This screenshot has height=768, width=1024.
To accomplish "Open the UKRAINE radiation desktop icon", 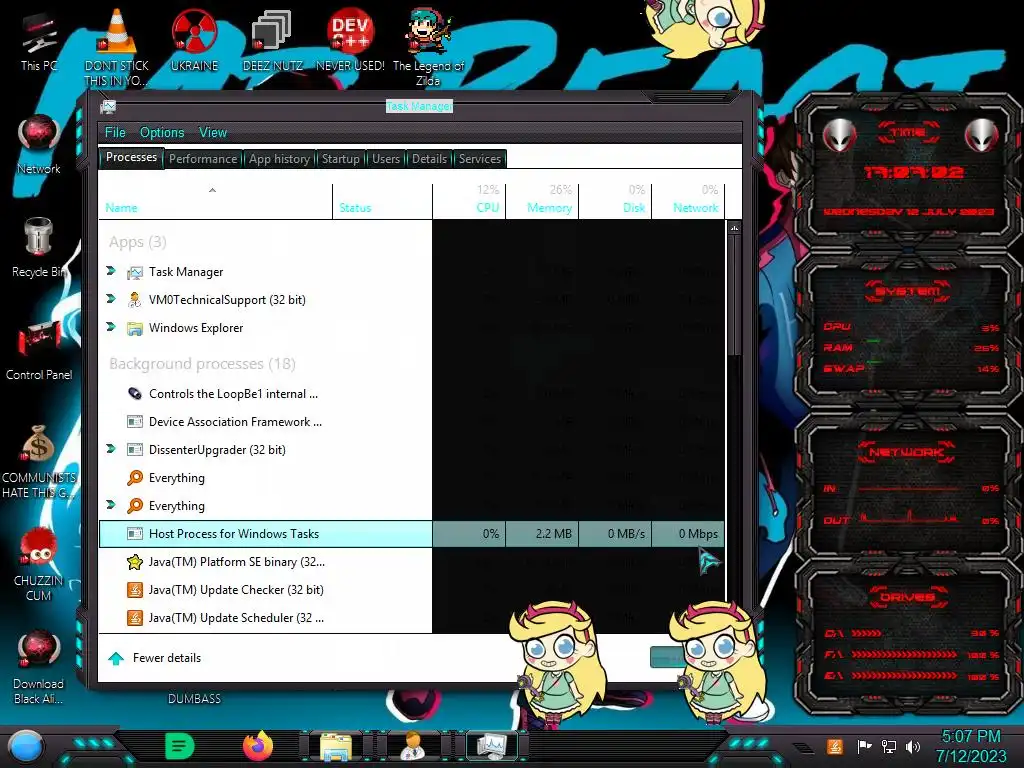I will click(194, 40).
